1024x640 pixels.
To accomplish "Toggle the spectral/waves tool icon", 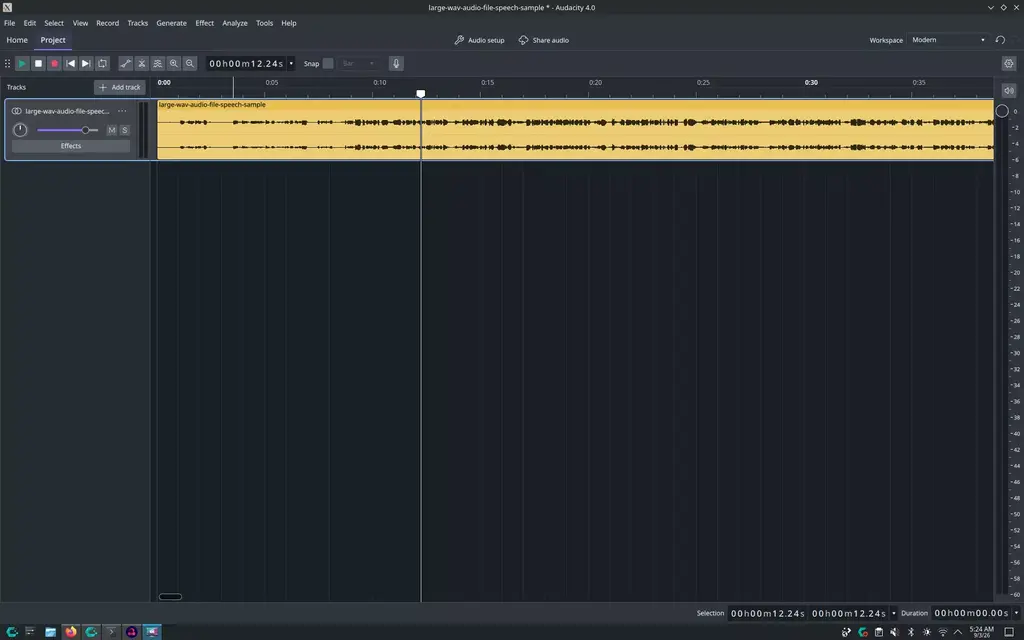I will point(157,63).
